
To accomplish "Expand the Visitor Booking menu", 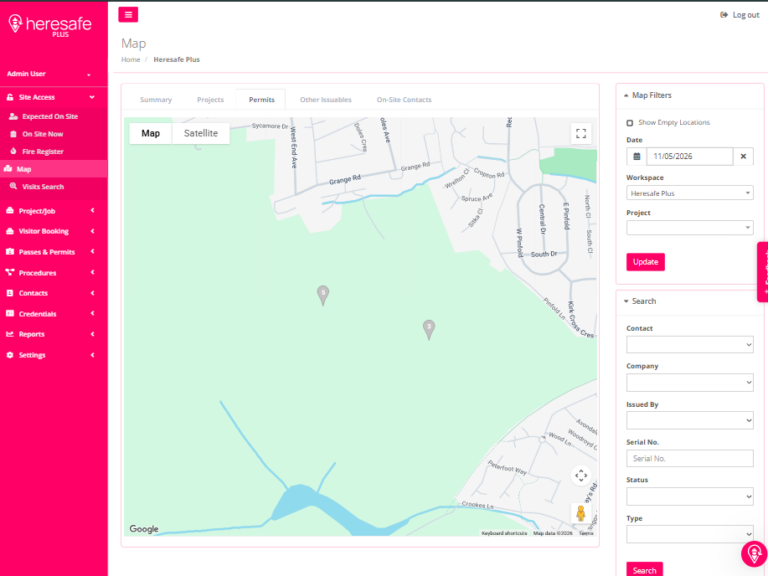I will click(54, 231).
